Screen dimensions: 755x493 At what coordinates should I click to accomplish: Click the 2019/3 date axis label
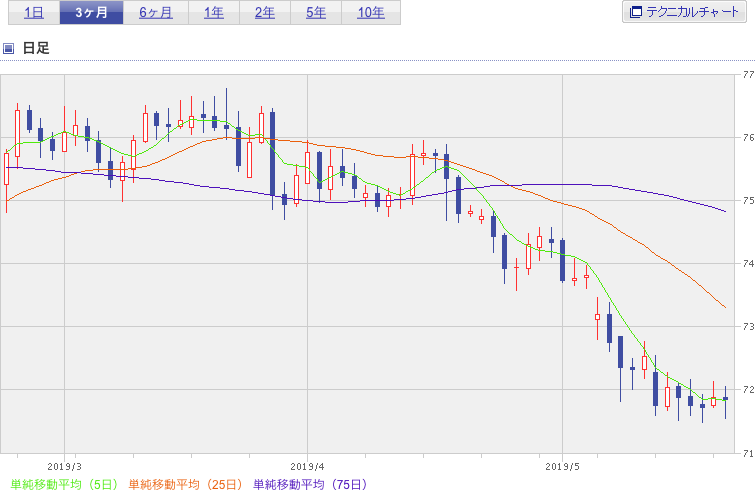(x=65, y=467)
